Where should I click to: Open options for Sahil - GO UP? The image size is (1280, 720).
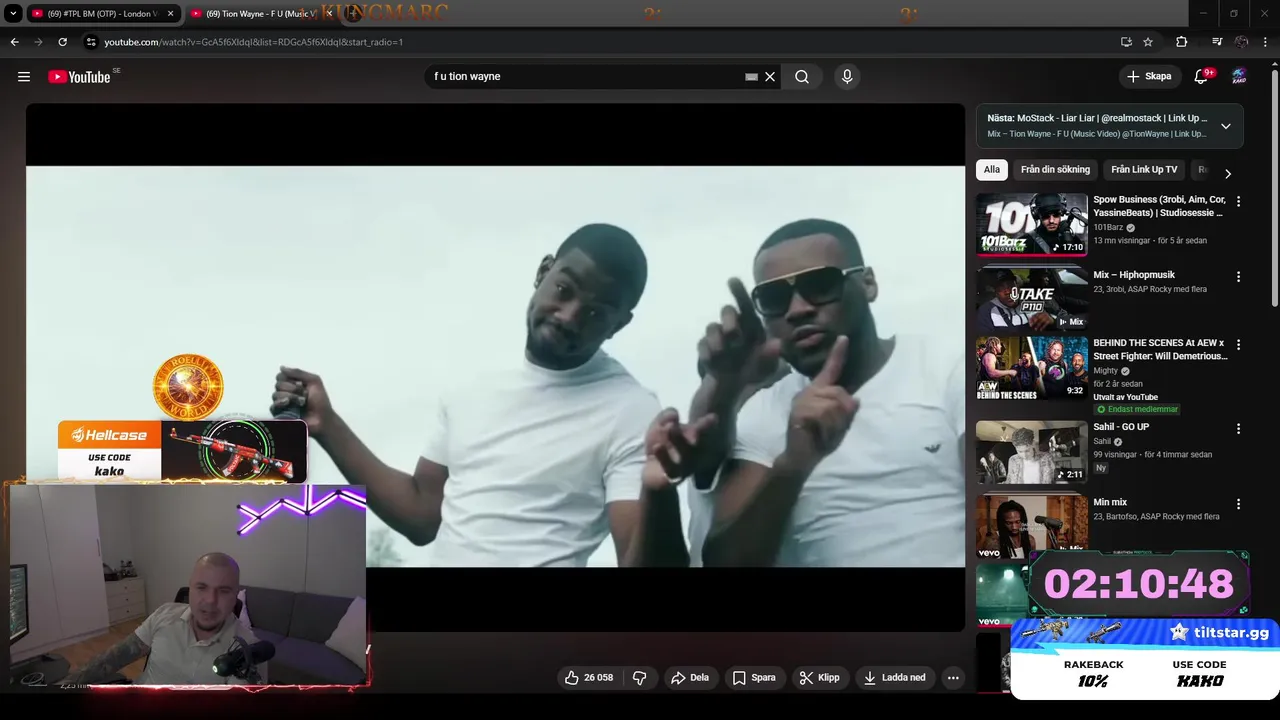pyautogui.click(x=1238, y=429)
